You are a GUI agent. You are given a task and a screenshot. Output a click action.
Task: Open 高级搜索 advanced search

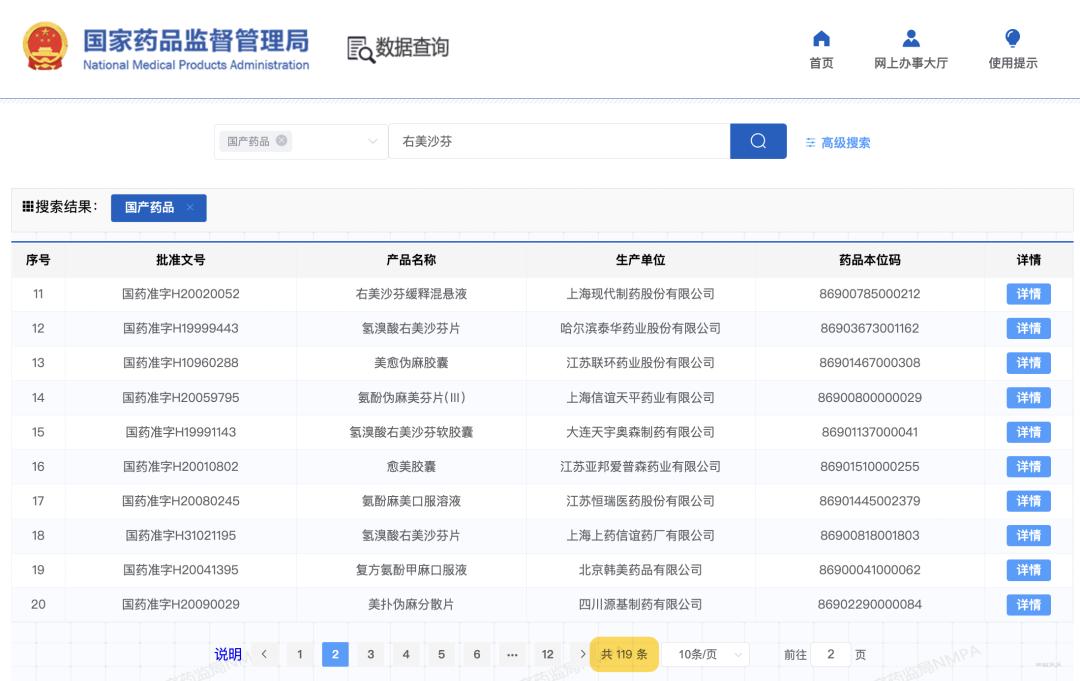847,142
